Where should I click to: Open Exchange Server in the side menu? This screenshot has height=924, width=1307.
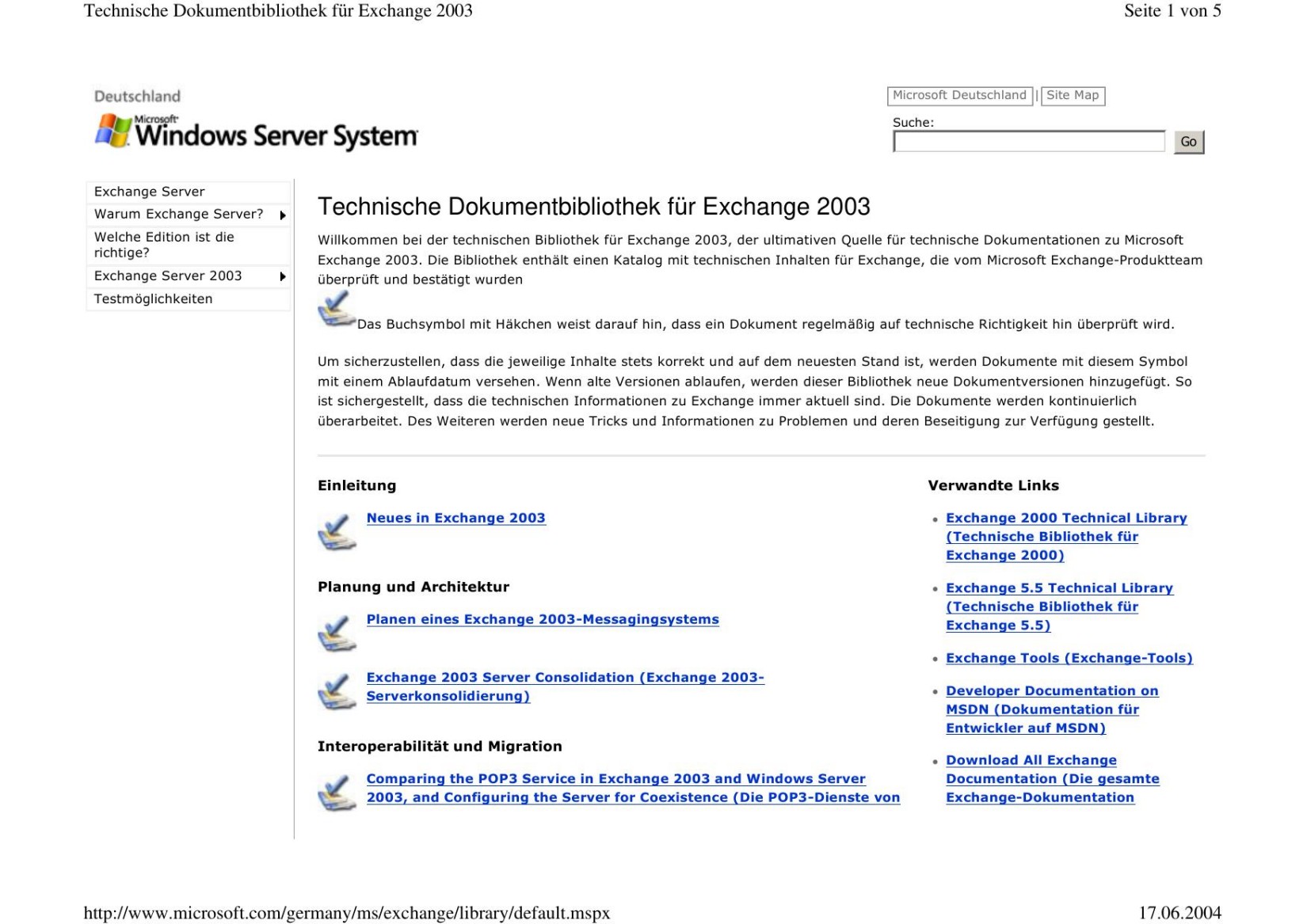[189, 192]
